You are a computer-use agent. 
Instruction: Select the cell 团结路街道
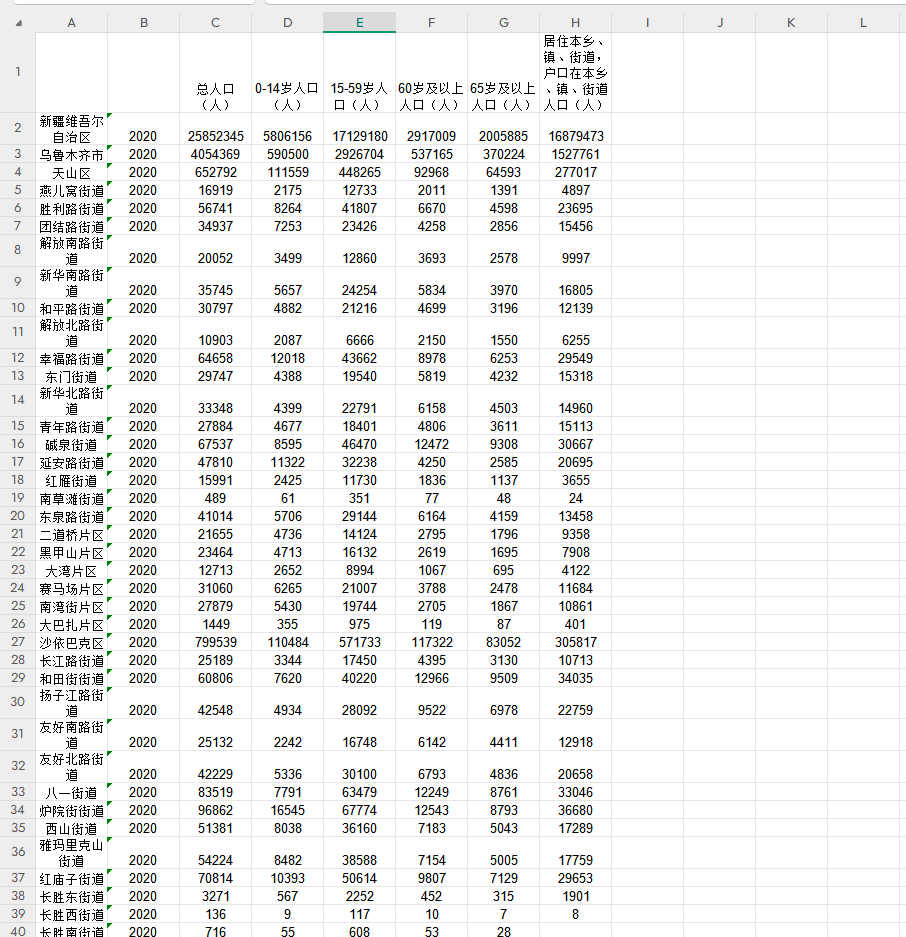(x=72, y=226)
